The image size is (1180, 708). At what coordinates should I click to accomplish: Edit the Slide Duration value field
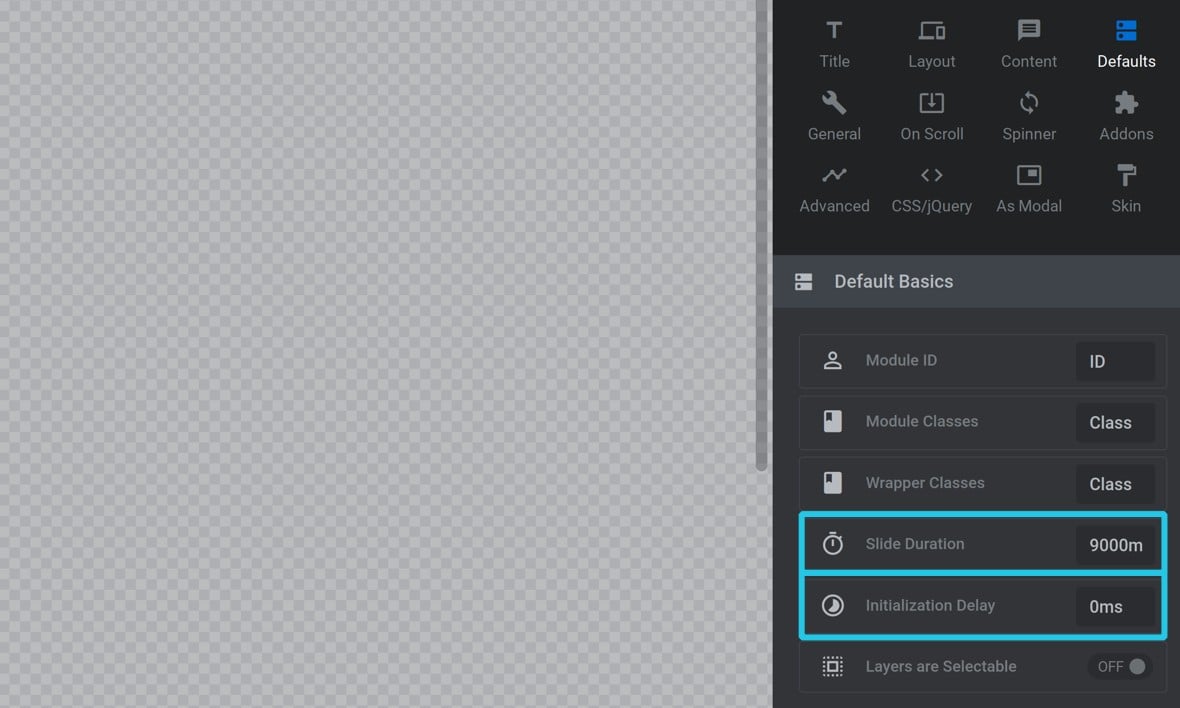tap(1115, 545)
